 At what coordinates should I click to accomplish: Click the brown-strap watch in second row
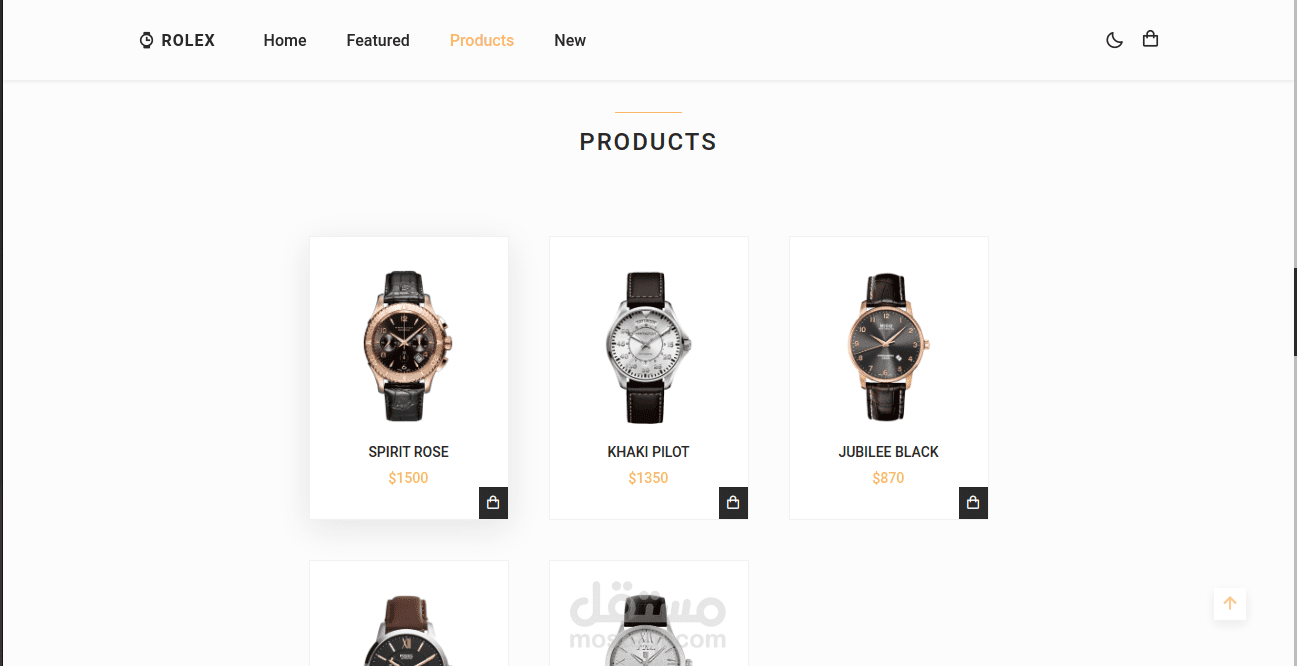(408, 630)
